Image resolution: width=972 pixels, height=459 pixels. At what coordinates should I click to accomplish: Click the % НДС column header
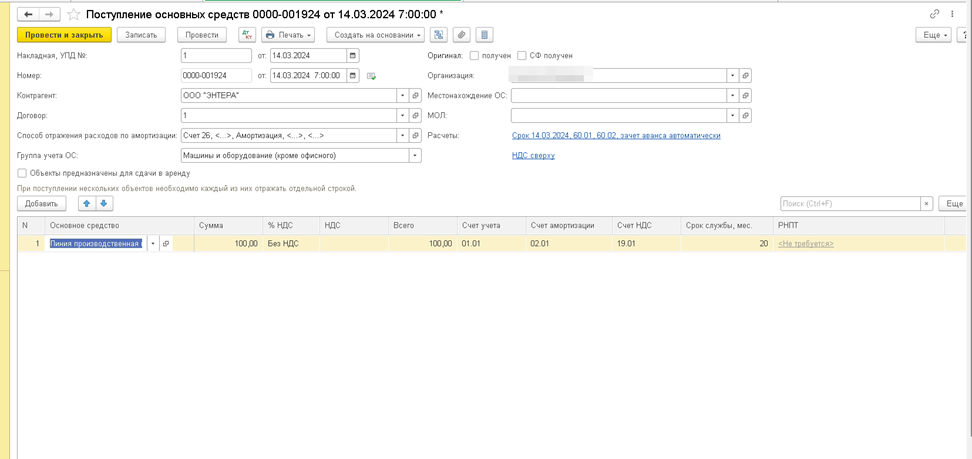coord(291,226)
